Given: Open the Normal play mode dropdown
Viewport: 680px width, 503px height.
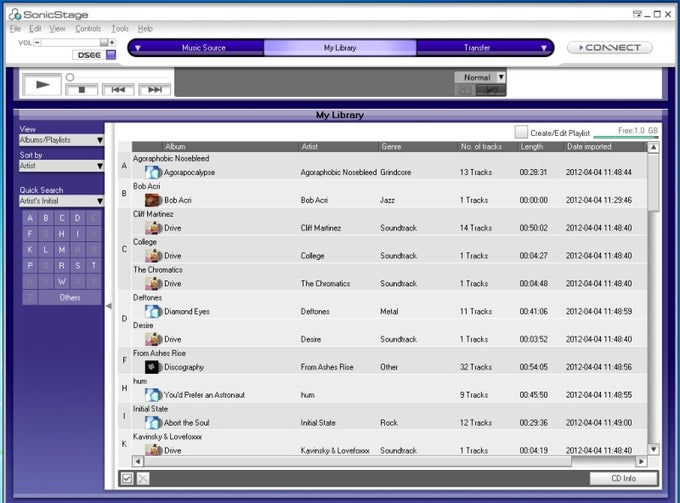Looking at the screenshot, I should (x=480, y=77).
